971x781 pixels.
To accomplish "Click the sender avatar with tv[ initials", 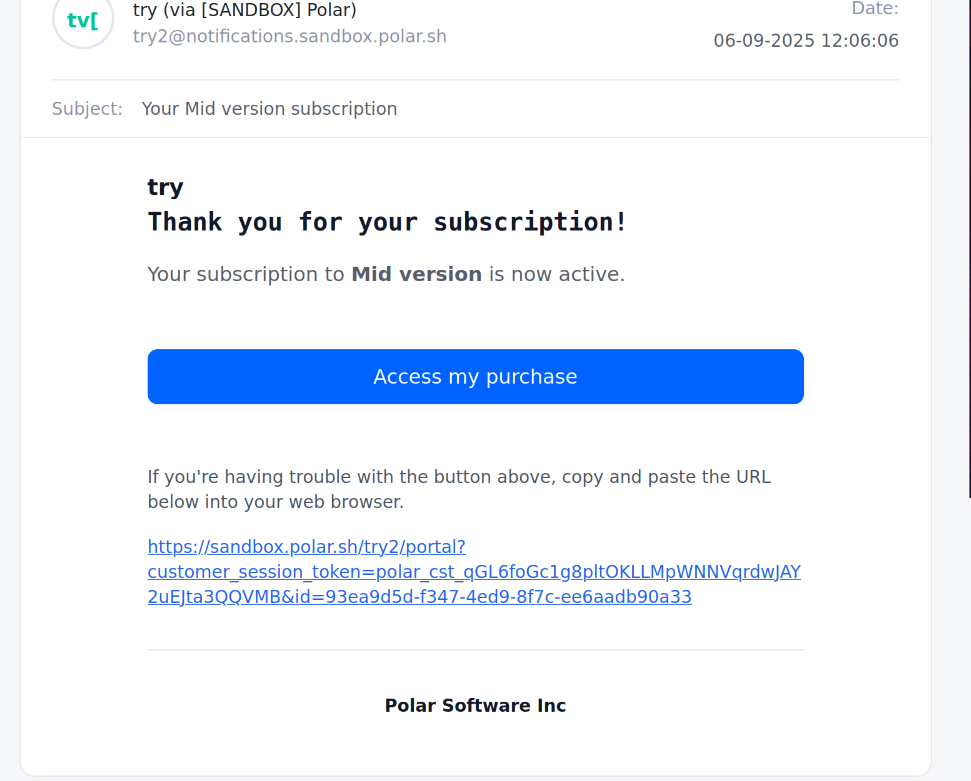I will 83,20.
